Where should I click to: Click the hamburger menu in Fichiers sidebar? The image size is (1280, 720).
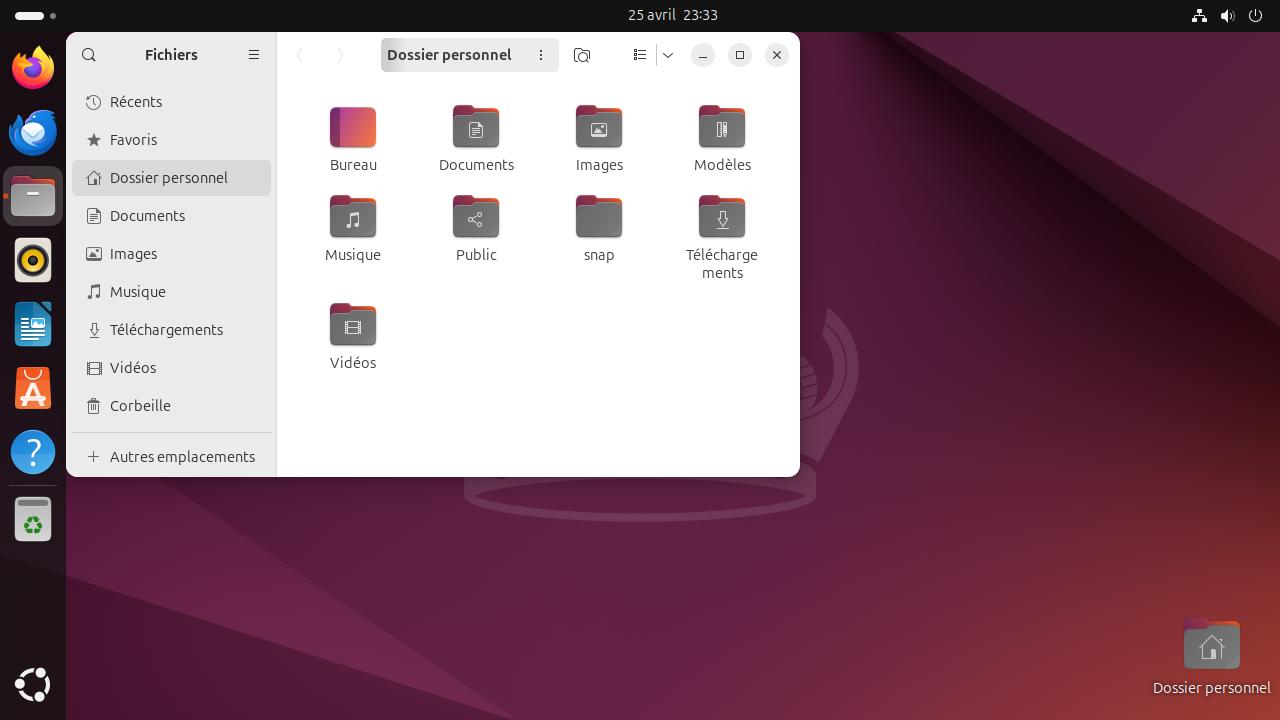click(x=254, y=55)
